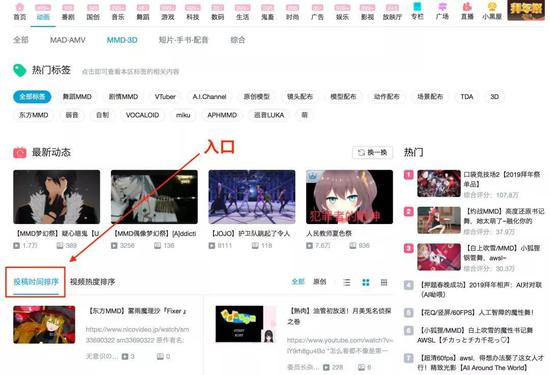Show only 原创 videos filter
This screenshot has height=375, width=550.
point(320,282)
